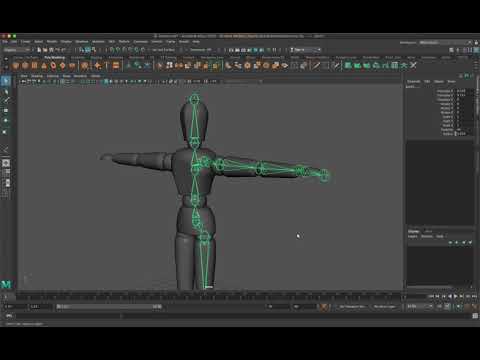This screenshot has width=480, height=360.
Task: Create a polygon torus from the shelf
Action: tap(53, 66)
